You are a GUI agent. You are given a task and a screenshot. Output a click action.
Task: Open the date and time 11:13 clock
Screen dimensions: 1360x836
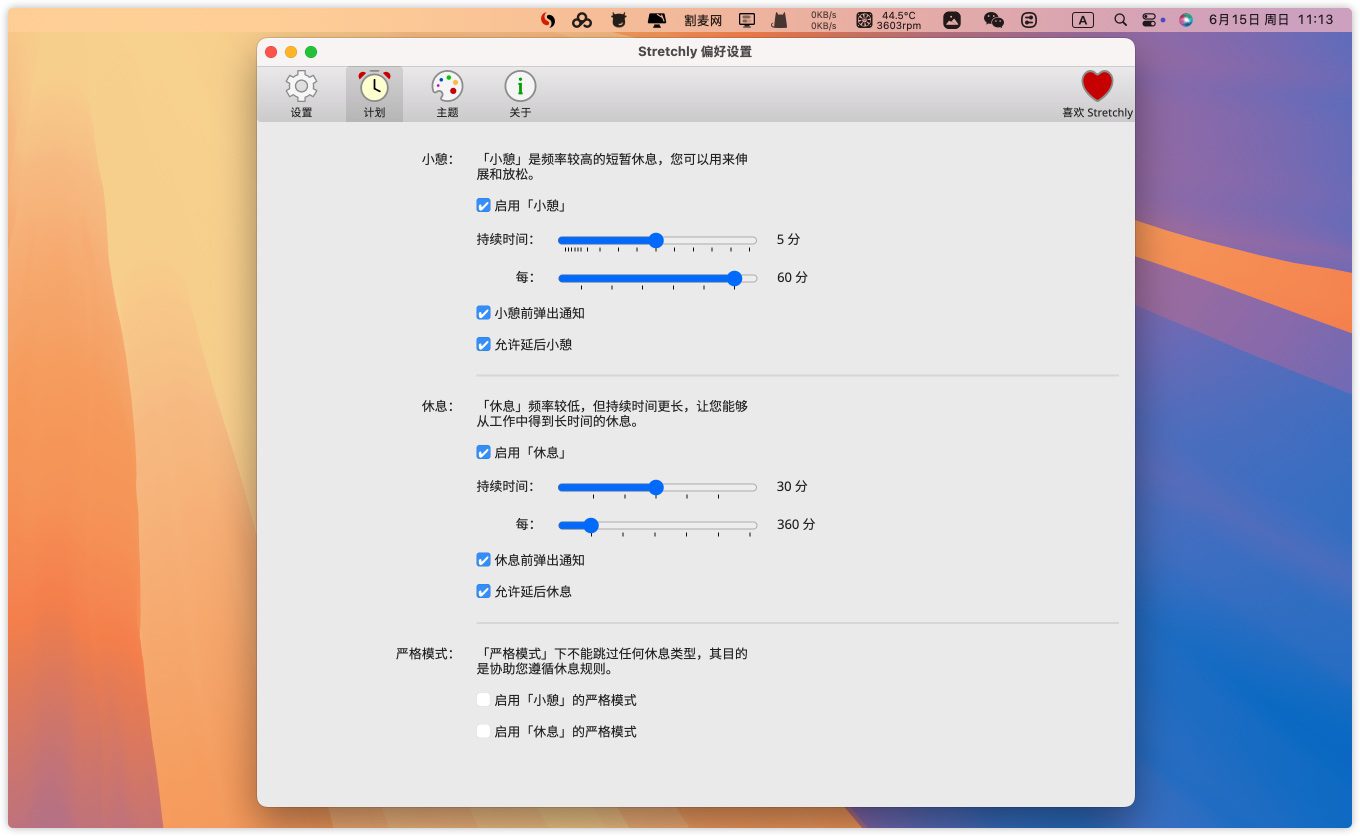(1271, 20)
